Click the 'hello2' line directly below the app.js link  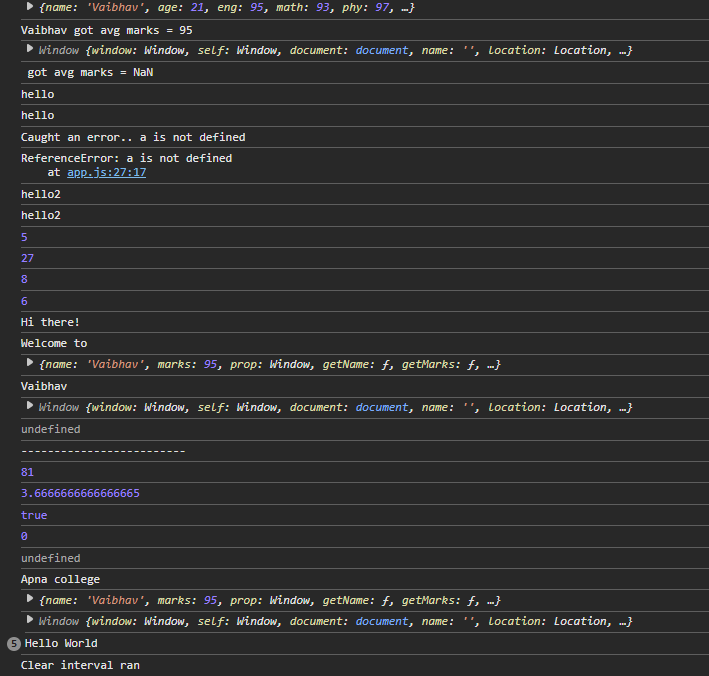41,194
